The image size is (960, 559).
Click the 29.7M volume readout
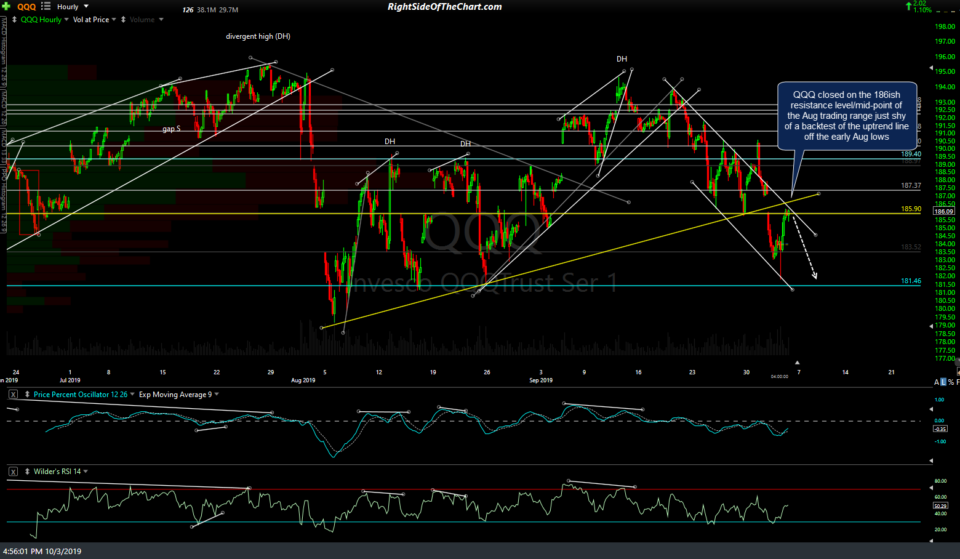[x=228, y=10]
